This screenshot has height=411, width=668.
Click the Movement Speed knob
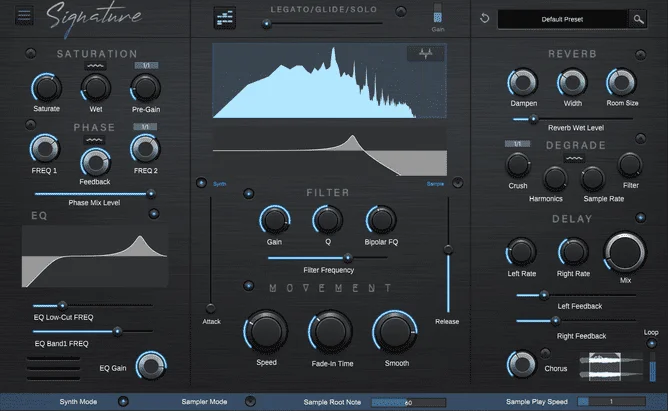(266, 332)
